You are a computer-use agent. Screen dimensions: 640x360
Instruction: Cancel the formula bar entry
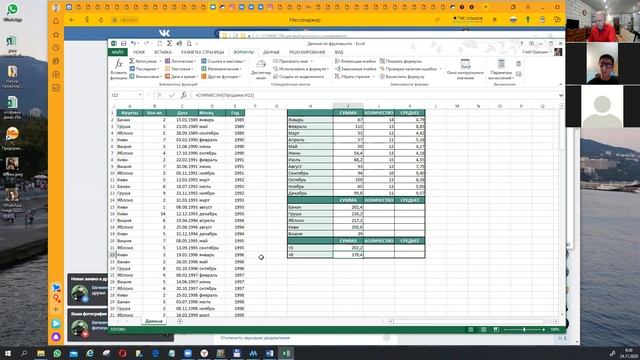click(160, 95)
